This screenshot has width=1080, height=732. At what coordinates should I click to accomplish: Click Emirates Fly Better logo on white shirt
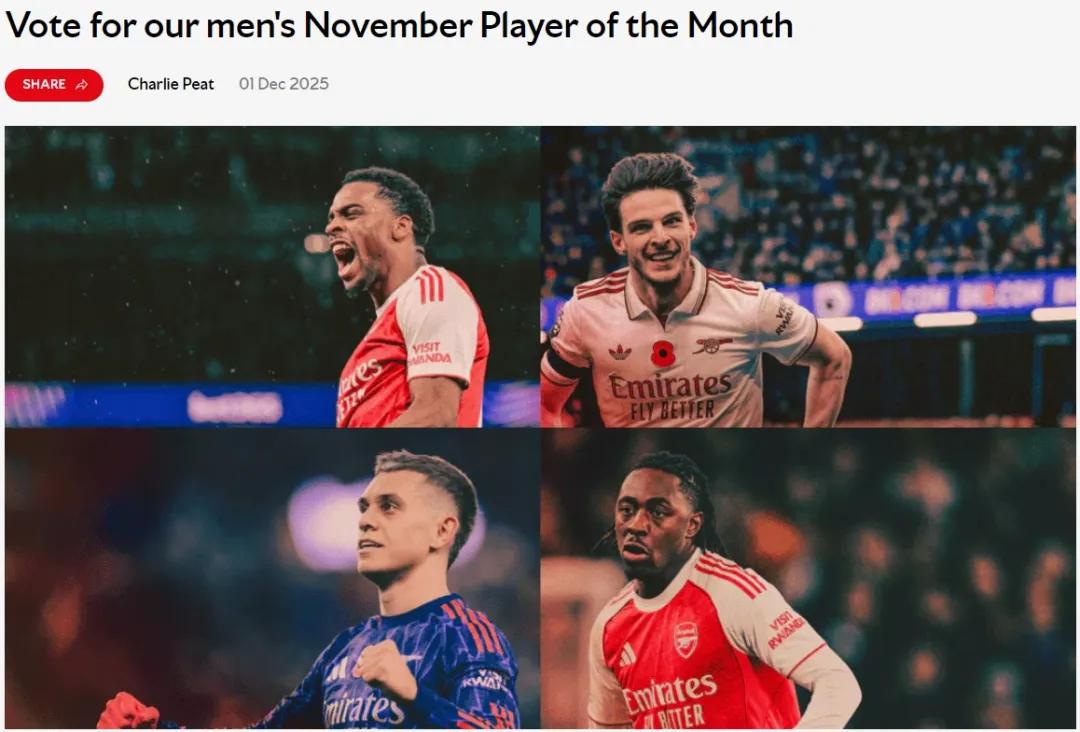point(670,396)
